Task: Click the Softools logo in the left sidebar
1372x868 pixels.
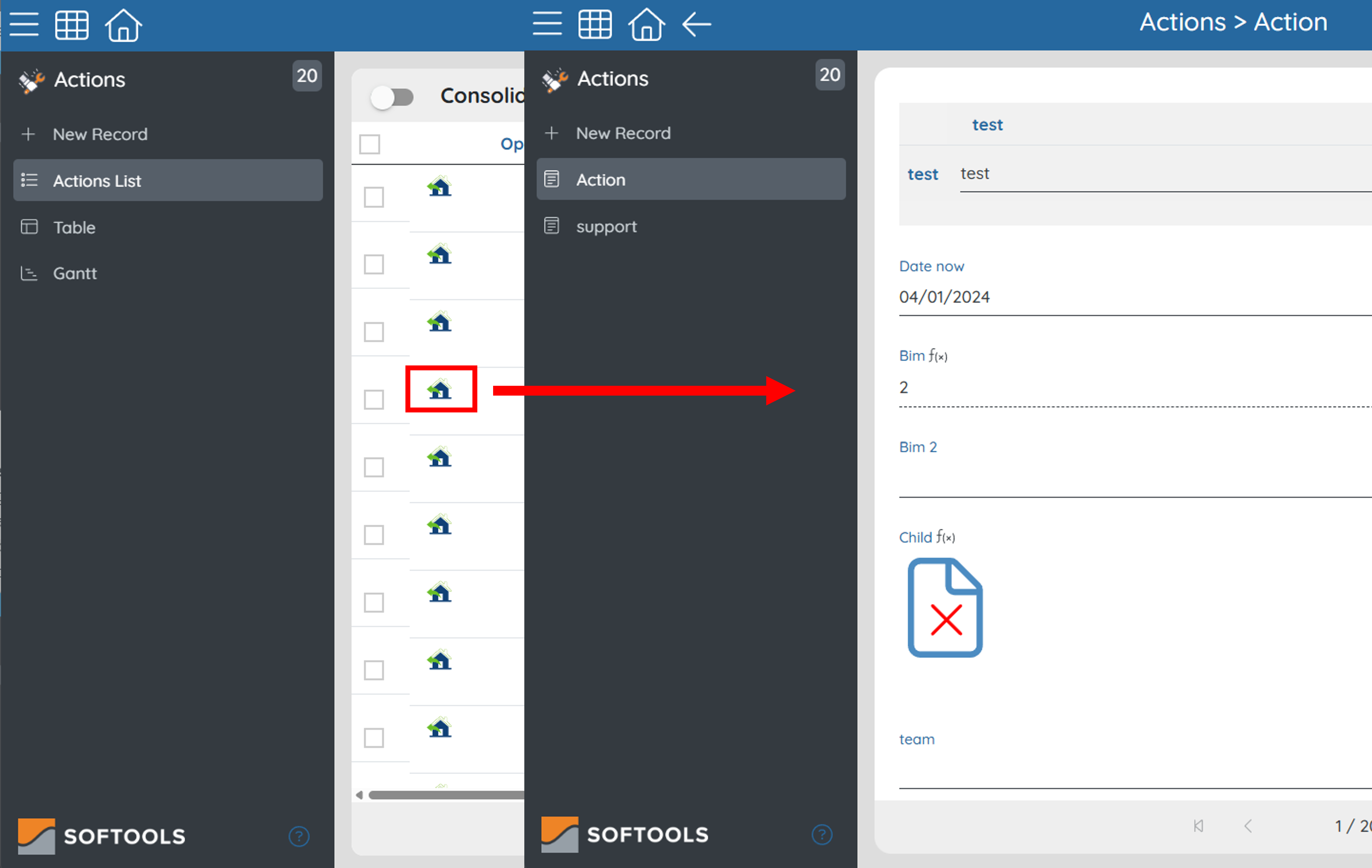Action: [101, 836]
